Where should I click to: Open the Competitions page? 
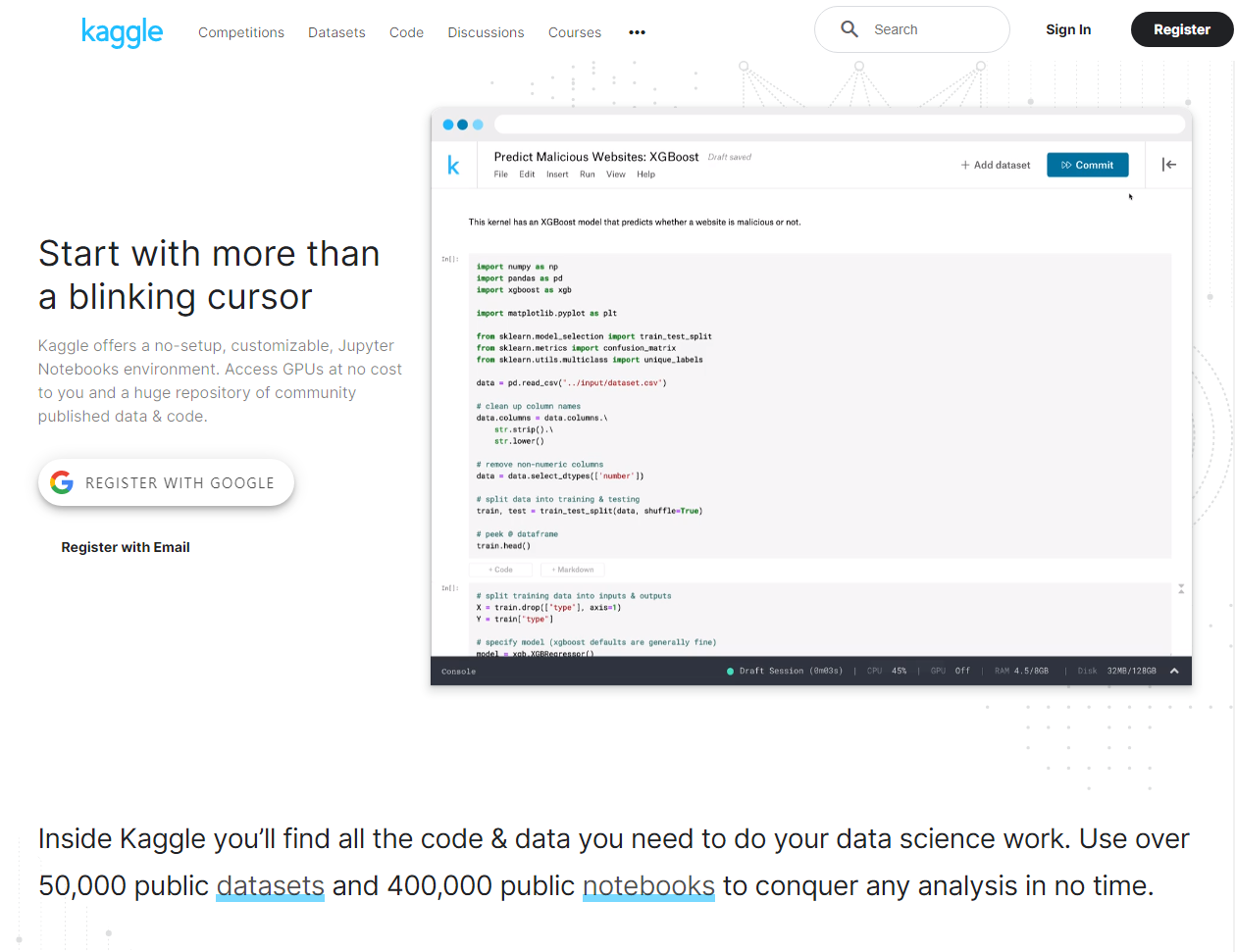click(x=241, y=32)
